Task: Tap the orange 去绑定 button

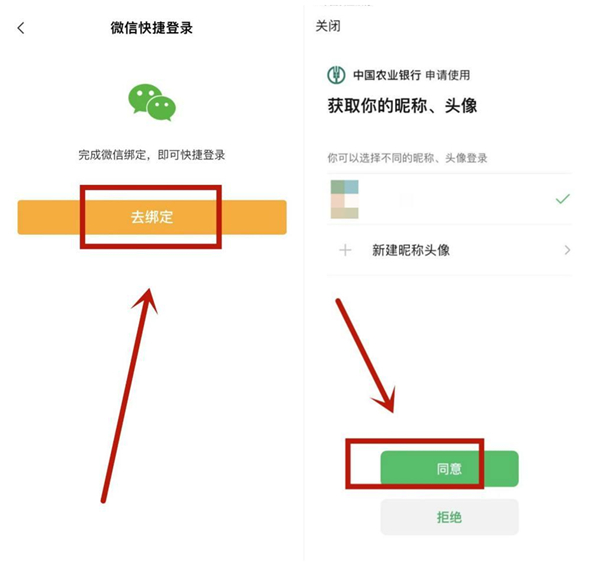Action: 152,217
